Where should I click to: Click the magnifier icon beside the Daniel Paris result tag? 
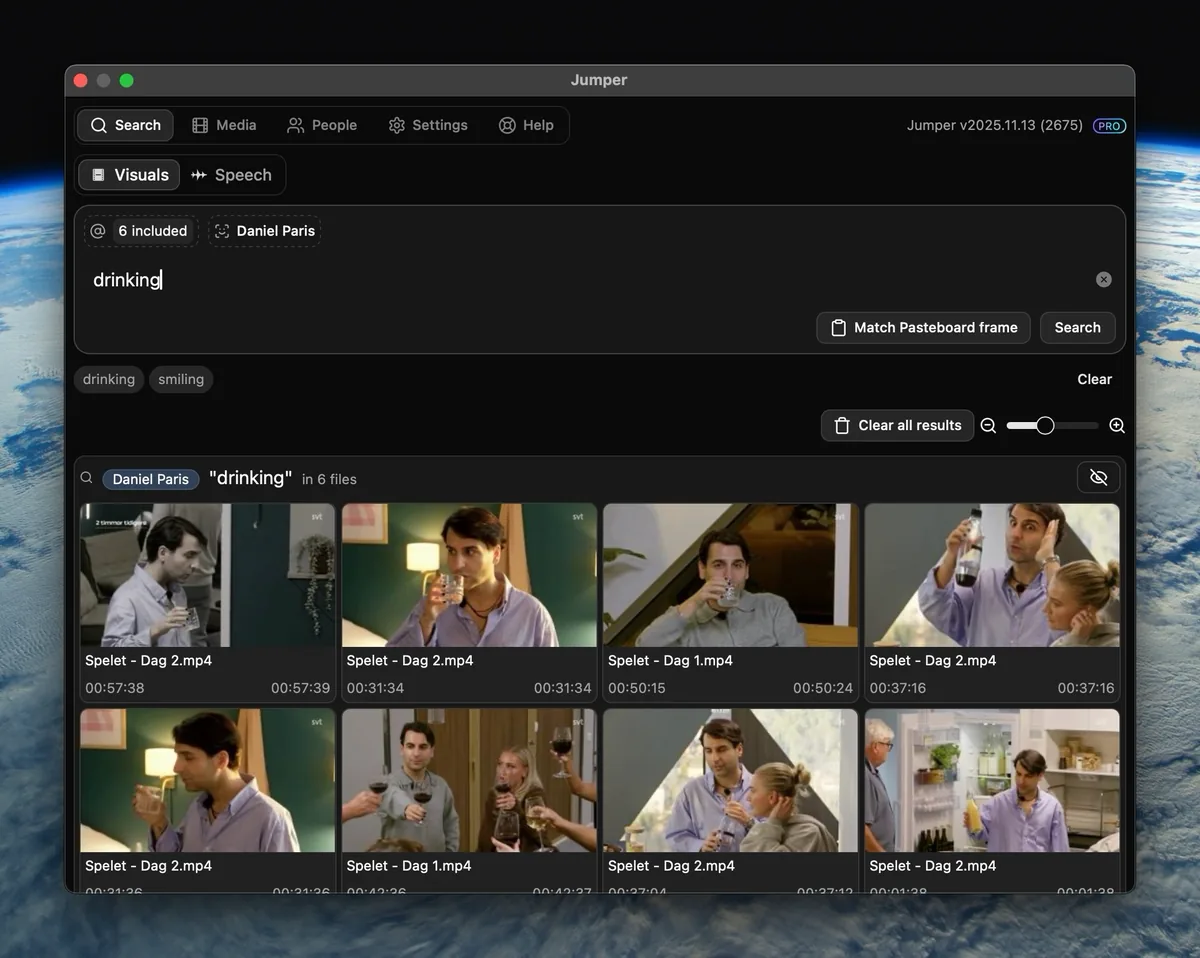[x=87, y=478]
